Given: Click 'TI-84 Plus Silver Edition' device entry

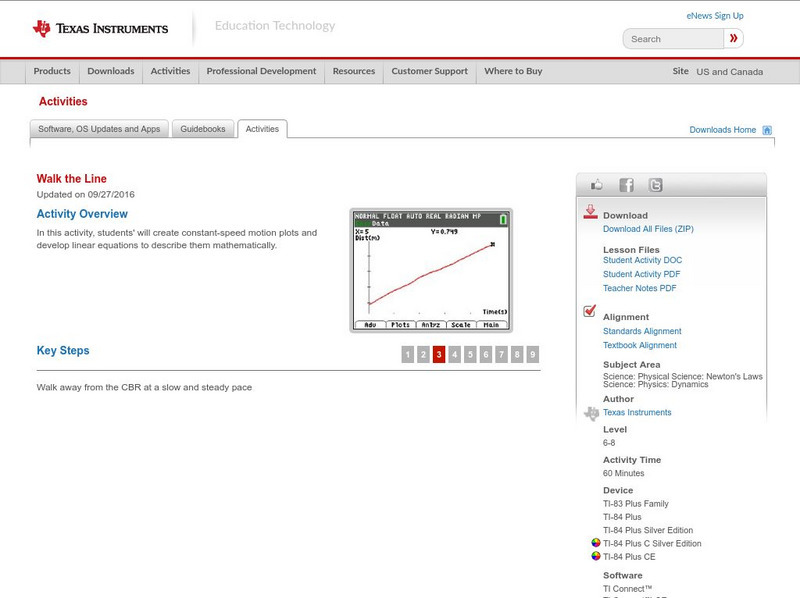Looking at the screenshot, I should click(x=648, y=530).
